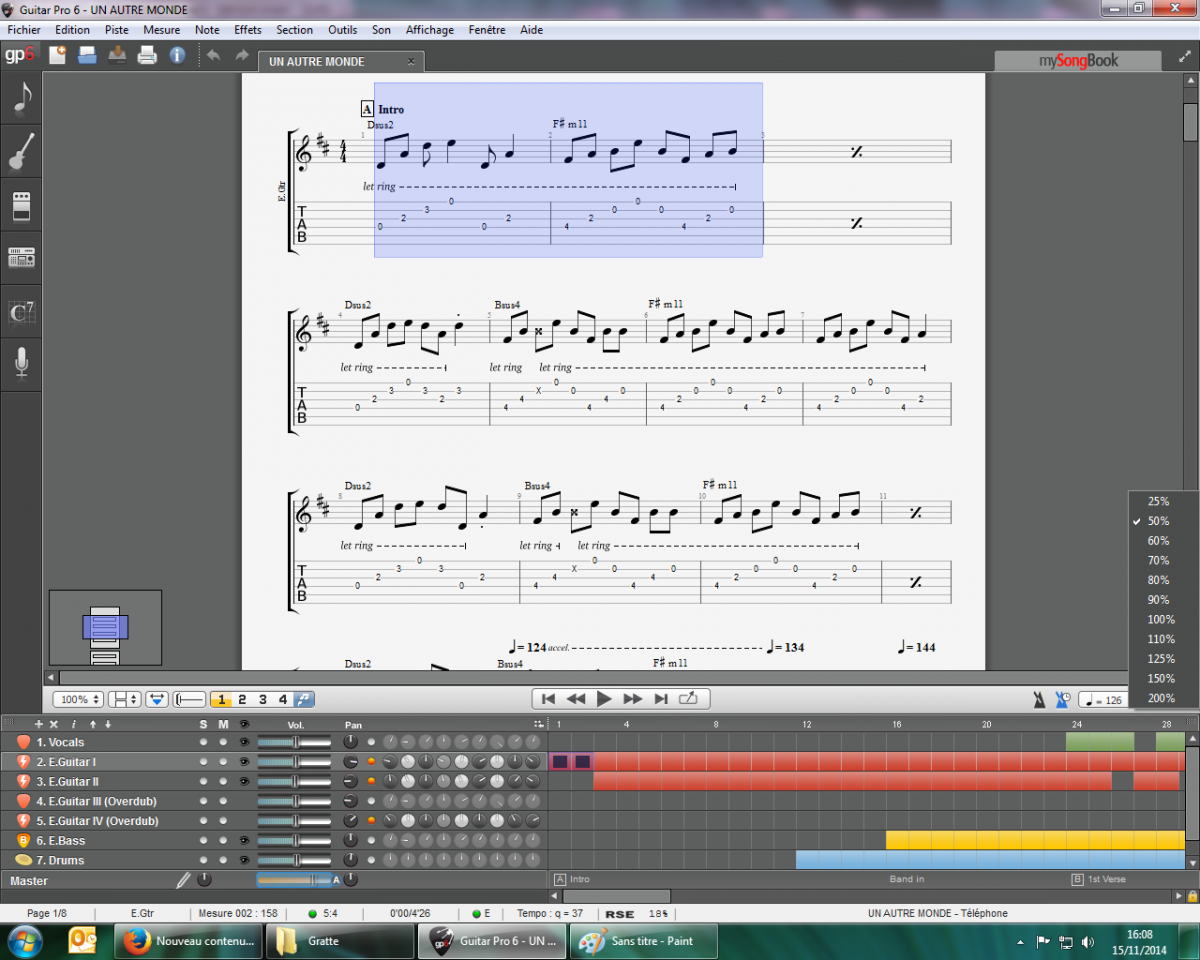Open the mastering rack panel icon
1200x960 pixels.
[22, 259]
